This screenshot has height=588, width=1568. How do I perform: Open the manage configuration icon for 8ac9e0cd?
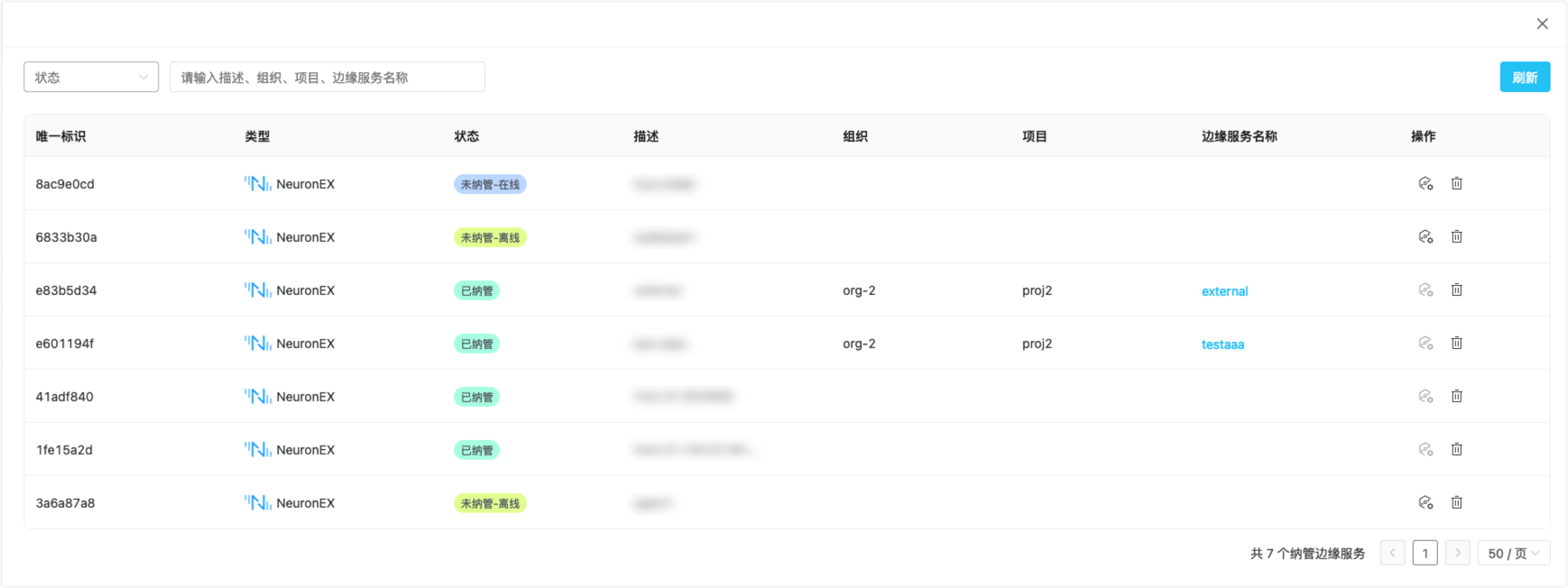pyautogui.click(x=1425, y=183)
